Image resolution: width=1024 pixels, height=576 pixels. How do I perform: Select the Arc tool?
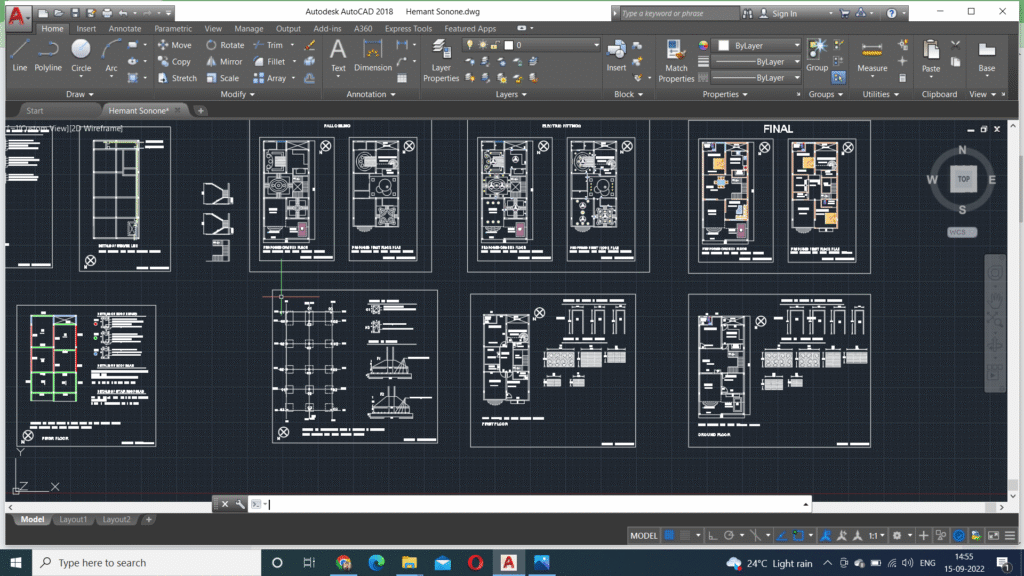[112, 55]
